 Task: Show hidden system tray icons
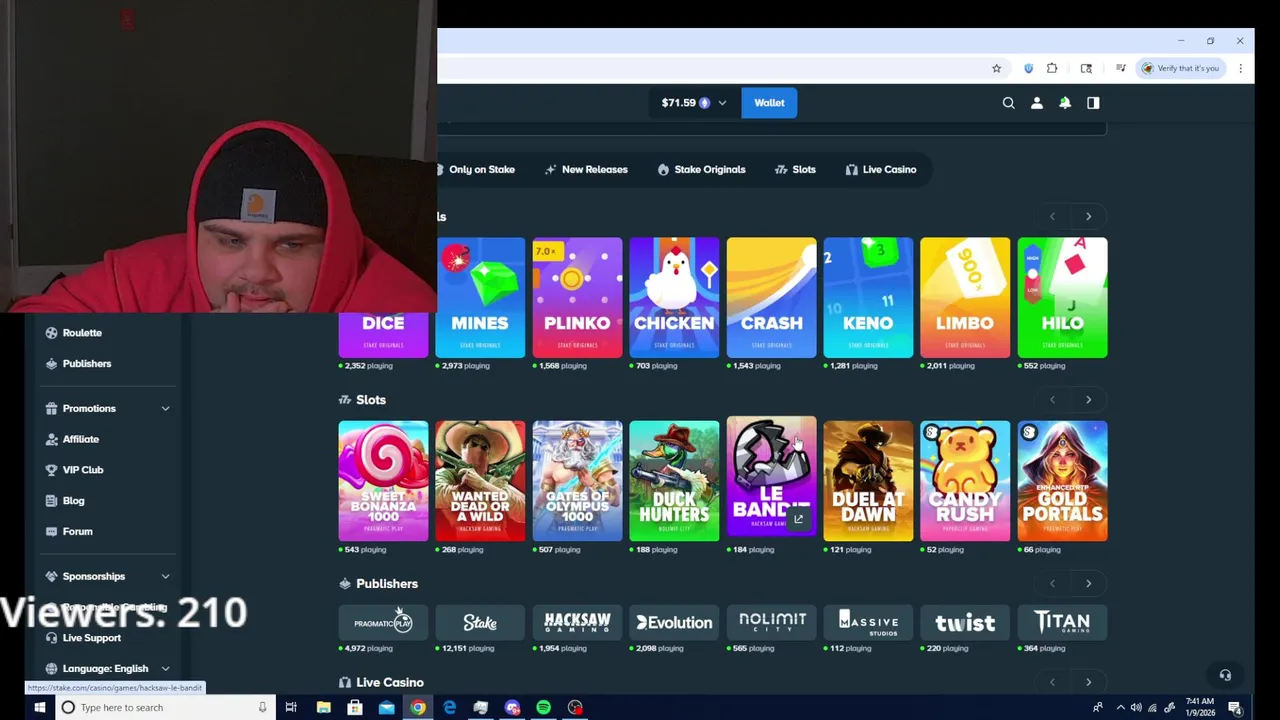point(1120,708)
